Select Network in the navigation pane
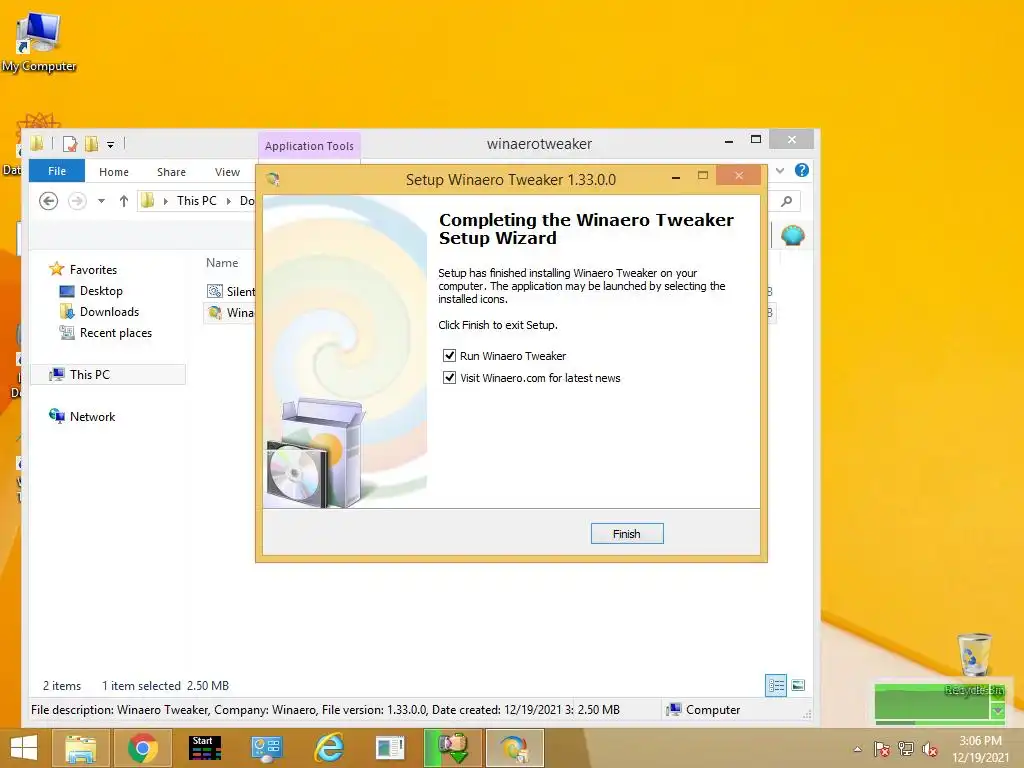This screenshot has height=768, width=1024. pos(92,417)
